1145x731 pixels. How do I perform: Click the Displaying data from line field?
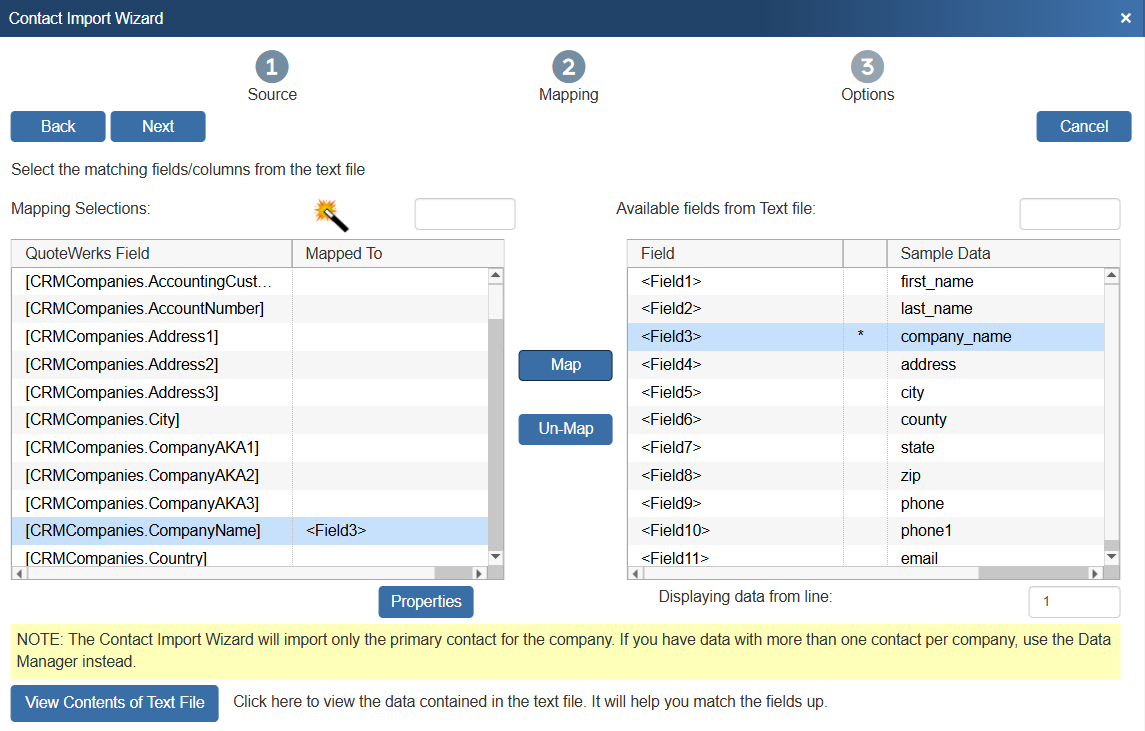[x=1073, y=602]
